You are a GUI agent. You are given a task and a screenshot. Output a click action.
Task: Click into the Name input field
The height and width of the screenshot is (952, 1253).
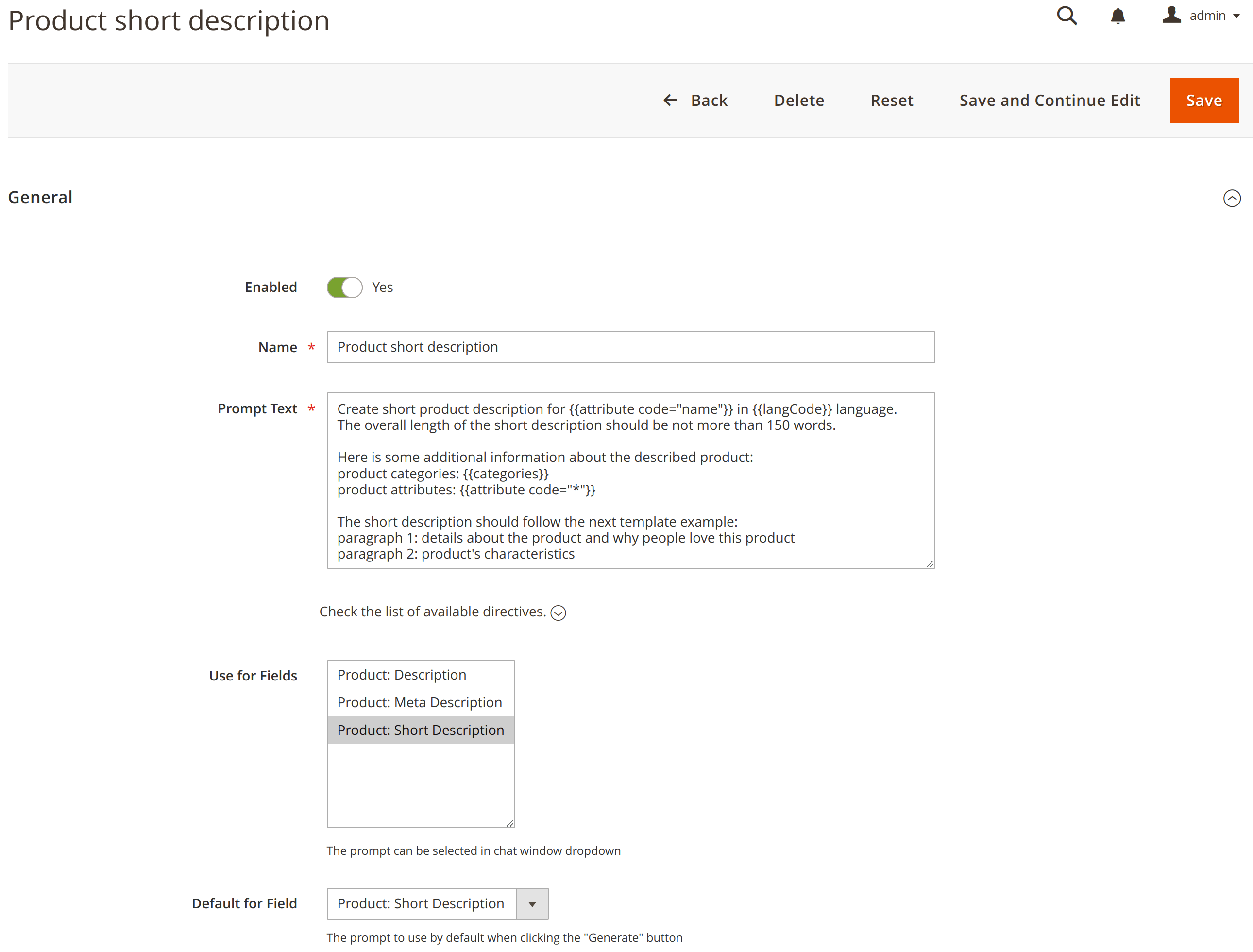click(x=630, y=347)
